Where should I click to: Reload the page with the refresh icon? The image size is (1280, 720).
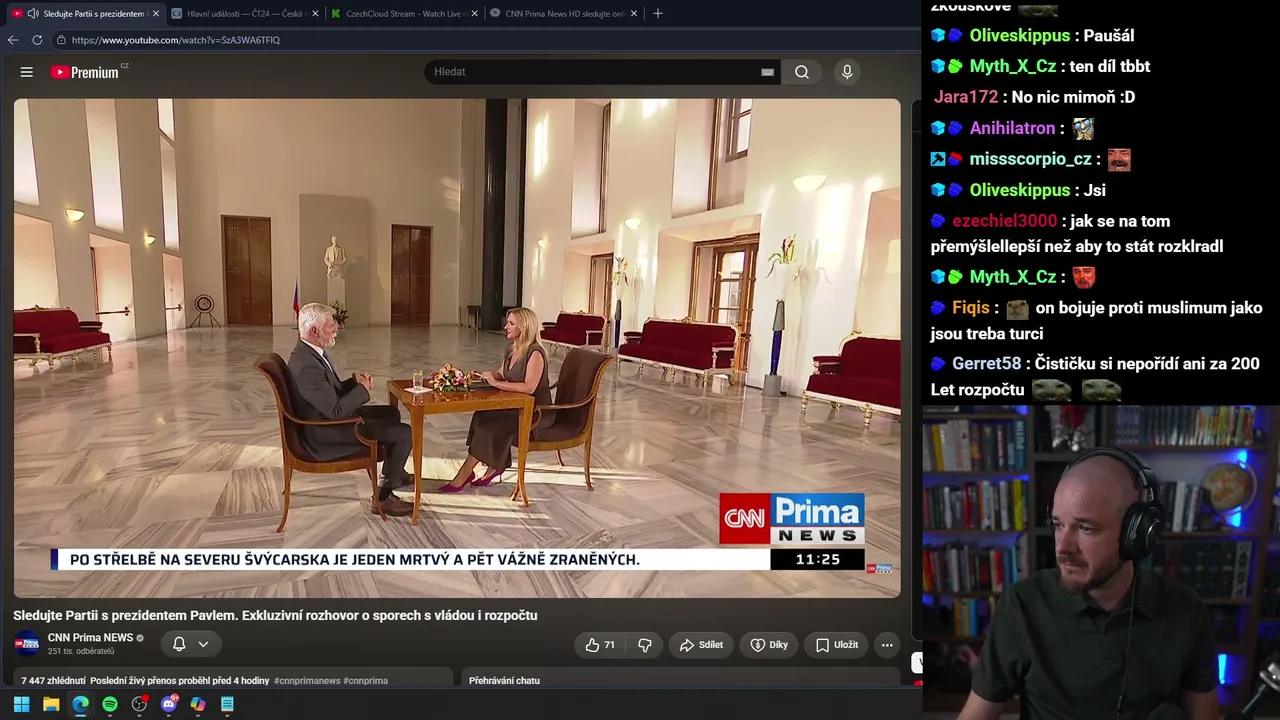click(37, 40)
